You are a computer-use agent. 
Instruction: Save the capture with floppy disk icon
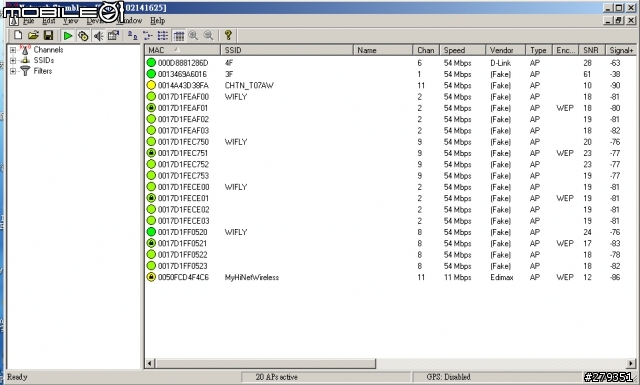(x=48, y=36)
